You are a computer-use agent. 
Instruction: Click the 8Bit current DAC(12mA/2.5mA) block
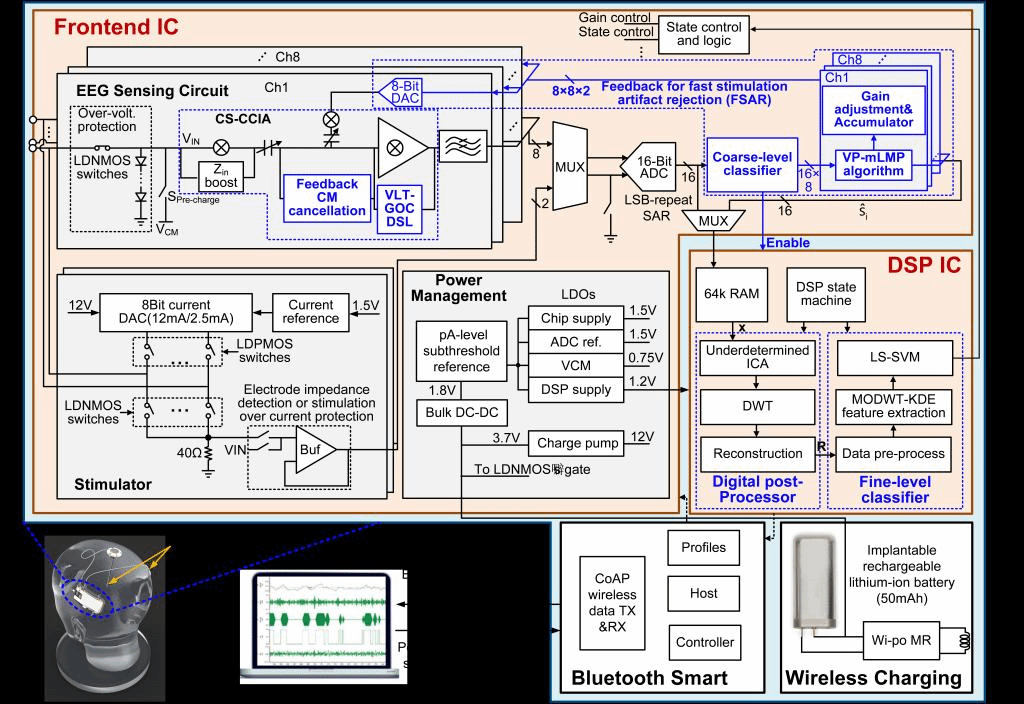coord(176,312)
